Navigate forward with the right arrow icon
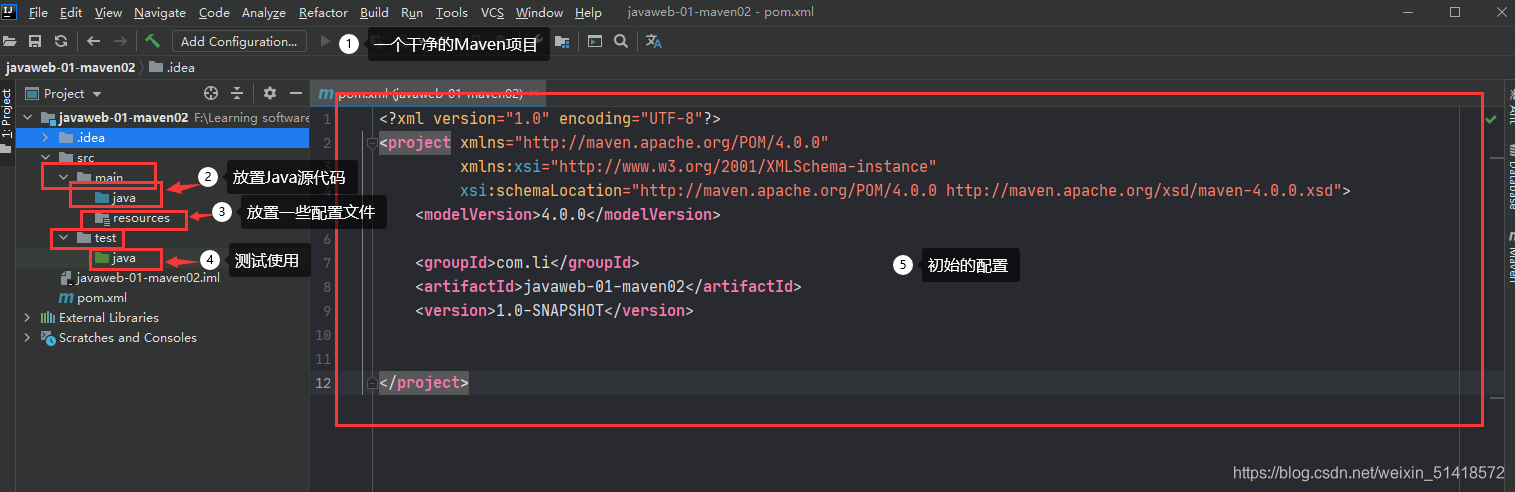The image size is (1515, 492). [x=120, y=41]
